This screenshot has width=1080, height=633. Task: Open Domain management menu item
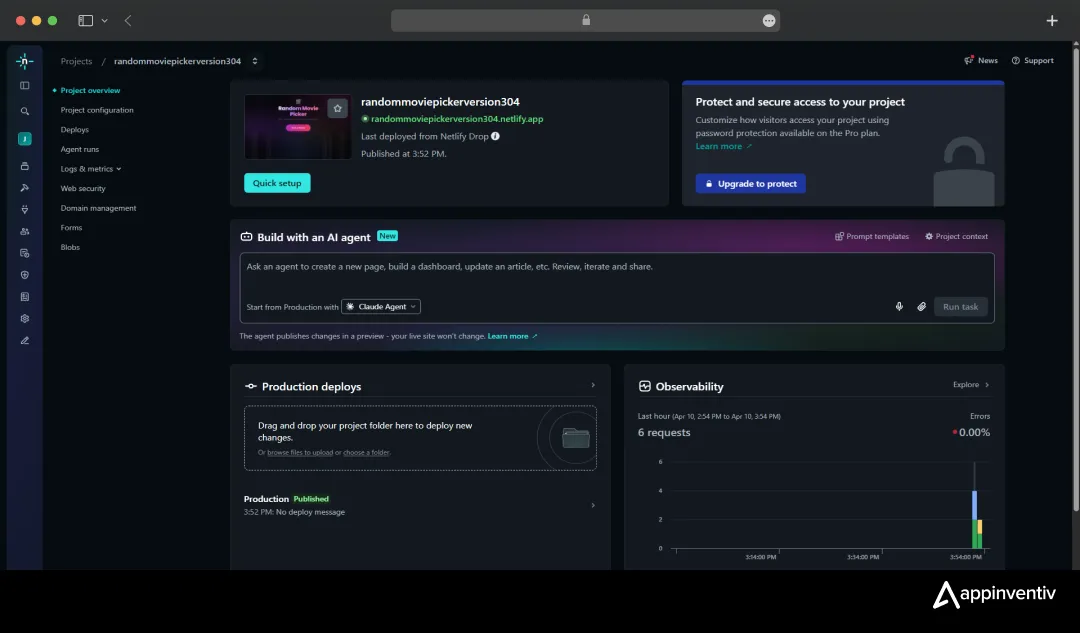tap(98, 208)
